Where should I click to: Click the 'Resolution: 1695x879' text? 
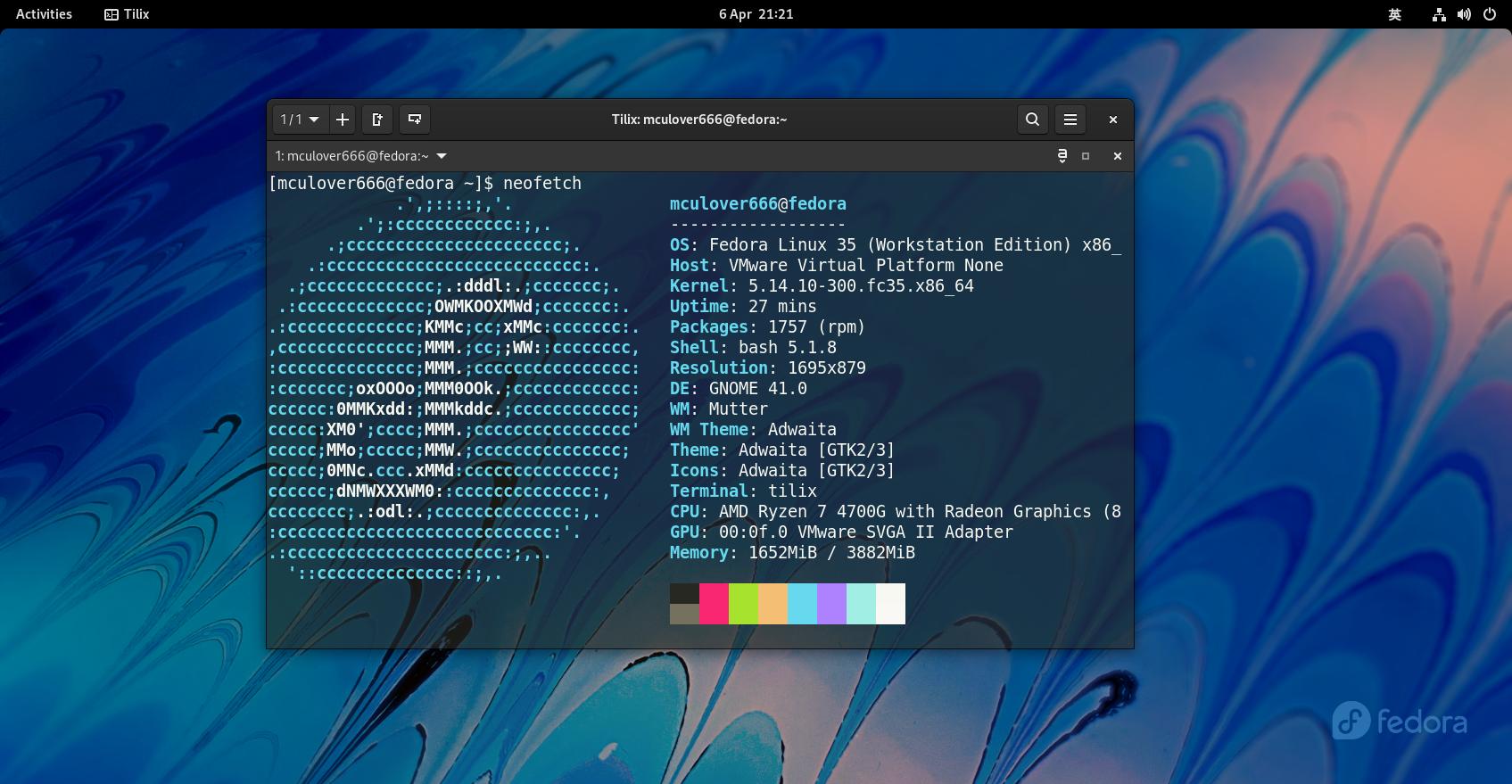pos(768,368)
